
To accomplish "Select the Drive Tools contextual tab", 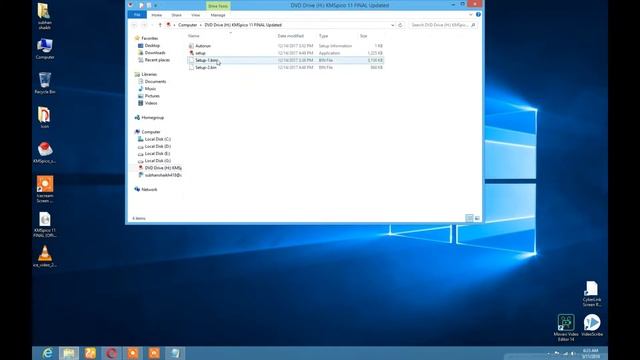I will coord(218,6).
